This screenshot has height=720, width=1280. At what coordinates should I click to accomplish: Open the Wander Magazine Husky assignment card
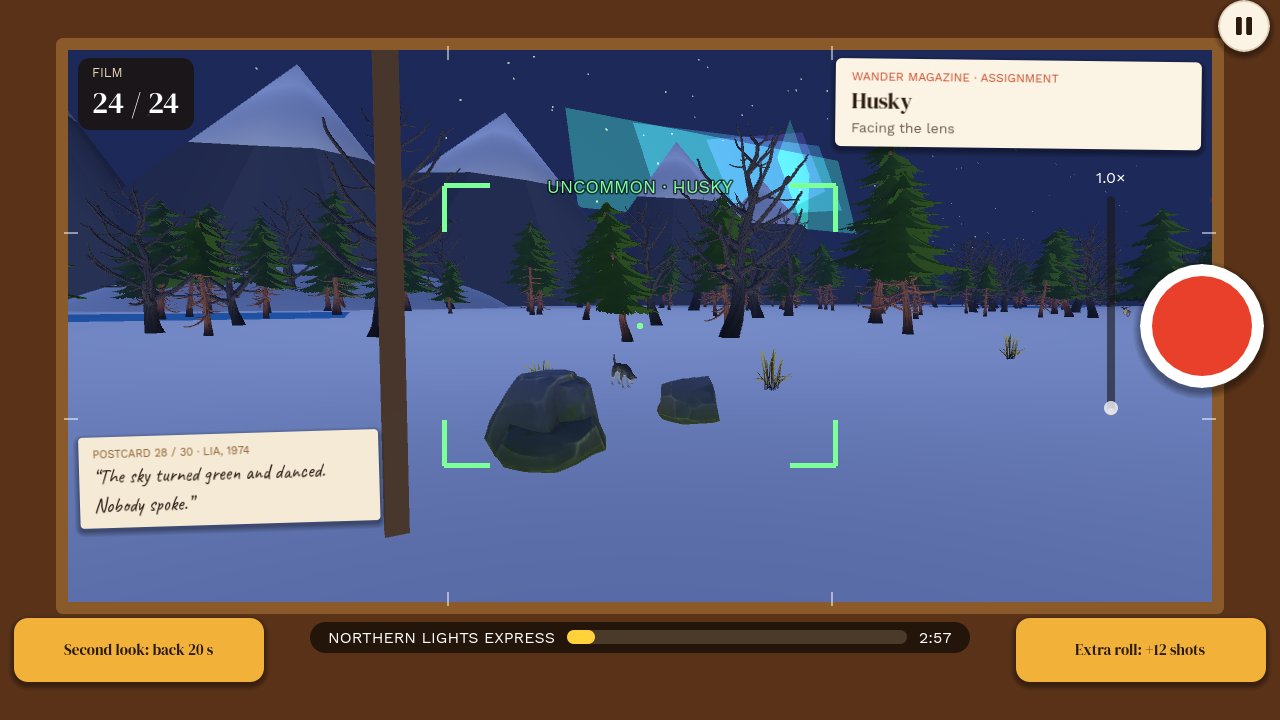[1018, 104]
